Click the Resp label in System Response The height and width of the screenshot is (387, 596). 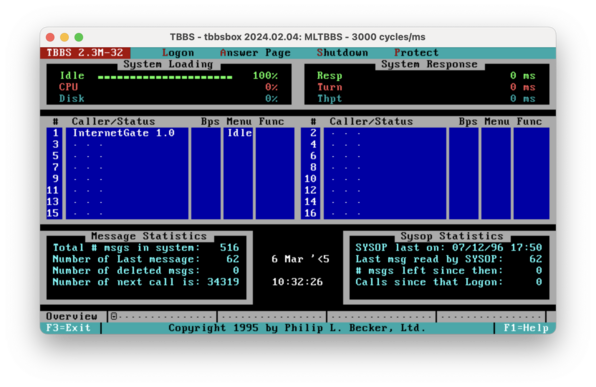[x=330, y=75]
